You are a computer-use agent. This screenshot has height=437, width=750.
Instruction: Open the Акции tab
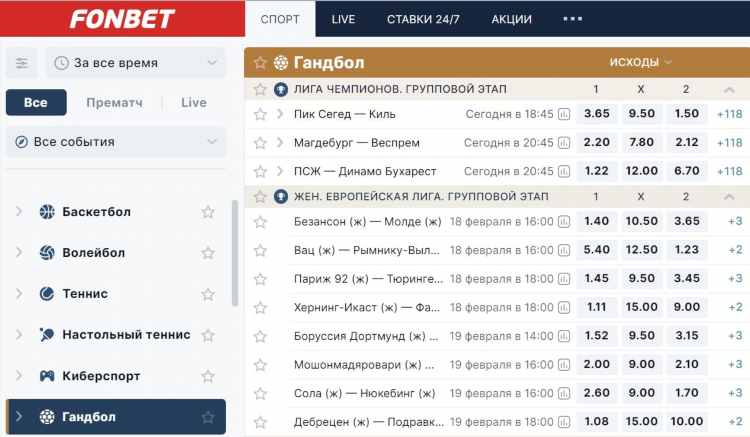511,19
